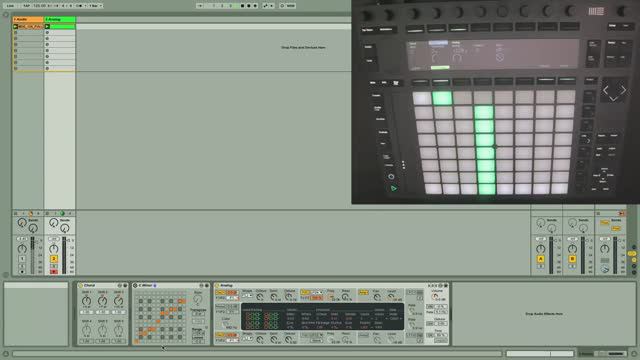Click the Key map mode icon next to MIDI
Viewport: 640px width, 360px height.
[282, 6]
